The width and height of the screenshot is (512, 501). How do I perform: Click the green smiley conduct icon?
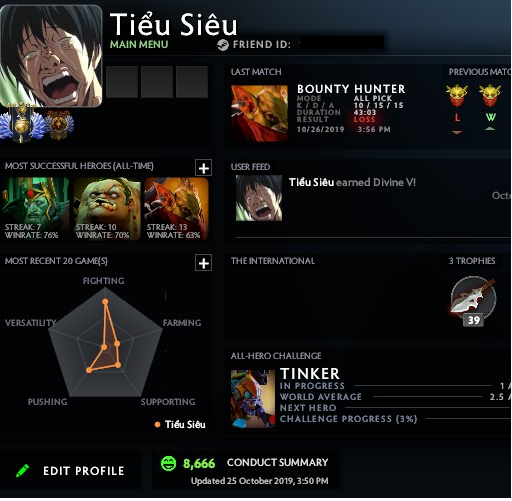[168, 463]
